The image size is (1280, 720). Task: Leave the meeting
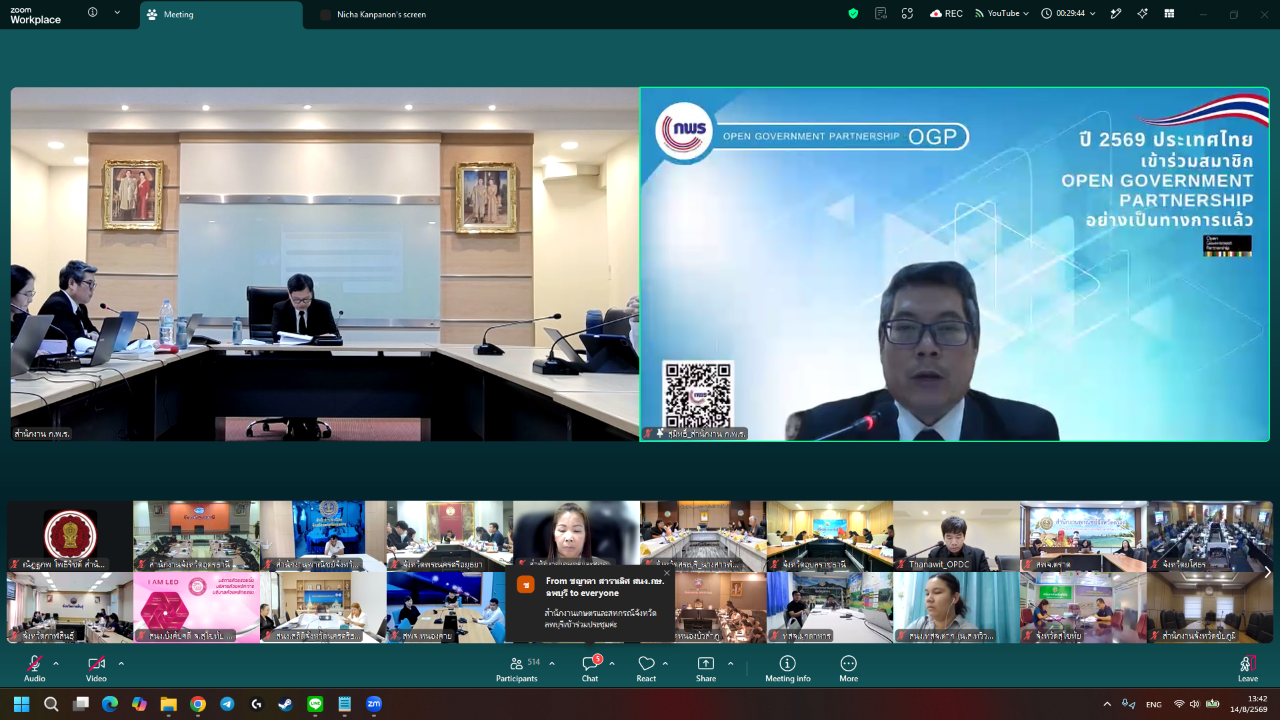pyautogui.click(x=1248, y=668)
